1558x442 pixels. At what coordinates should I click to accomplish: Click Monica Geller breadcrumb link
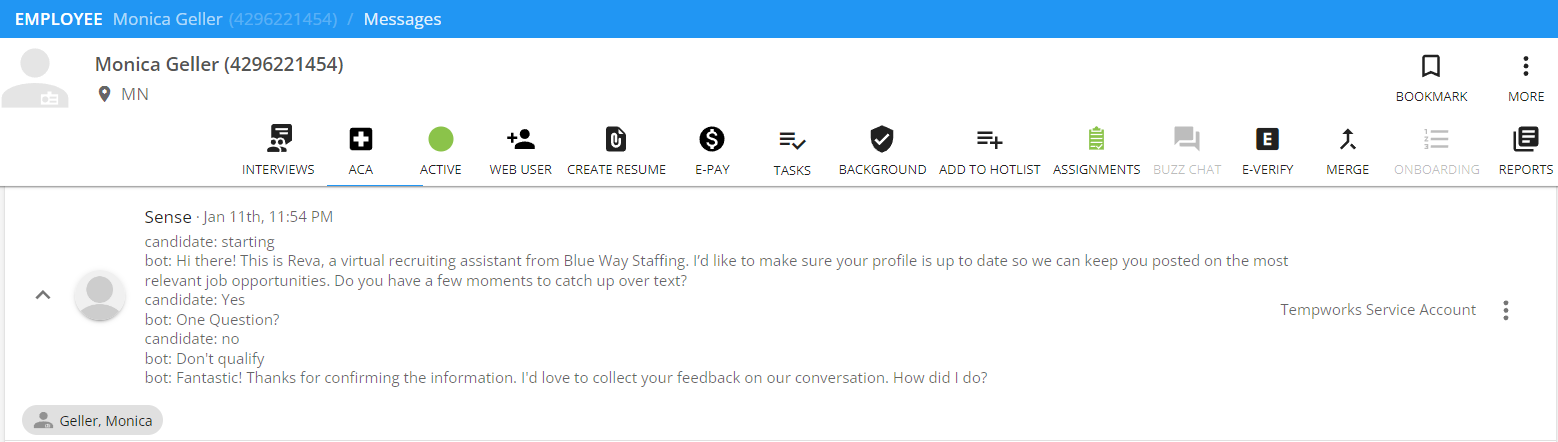(167, 19)
